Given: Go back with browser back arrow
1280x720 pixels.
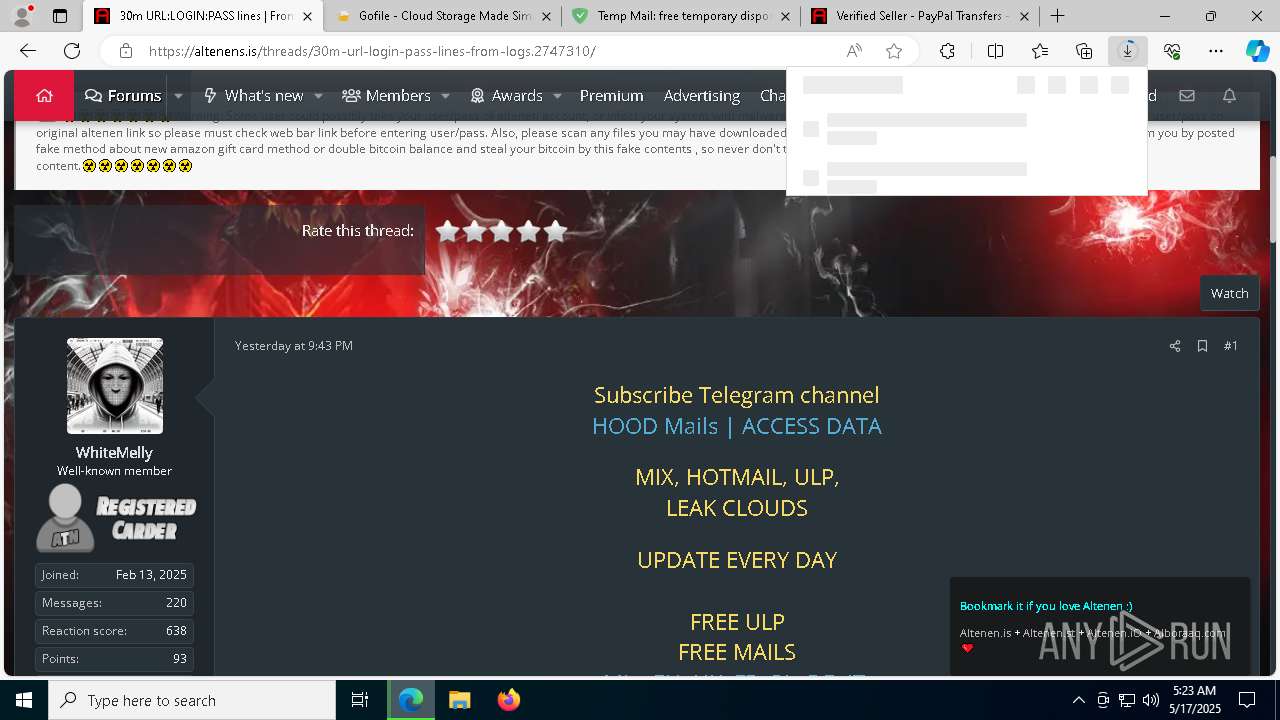Looking at the screenshot, I should point(28,51).
